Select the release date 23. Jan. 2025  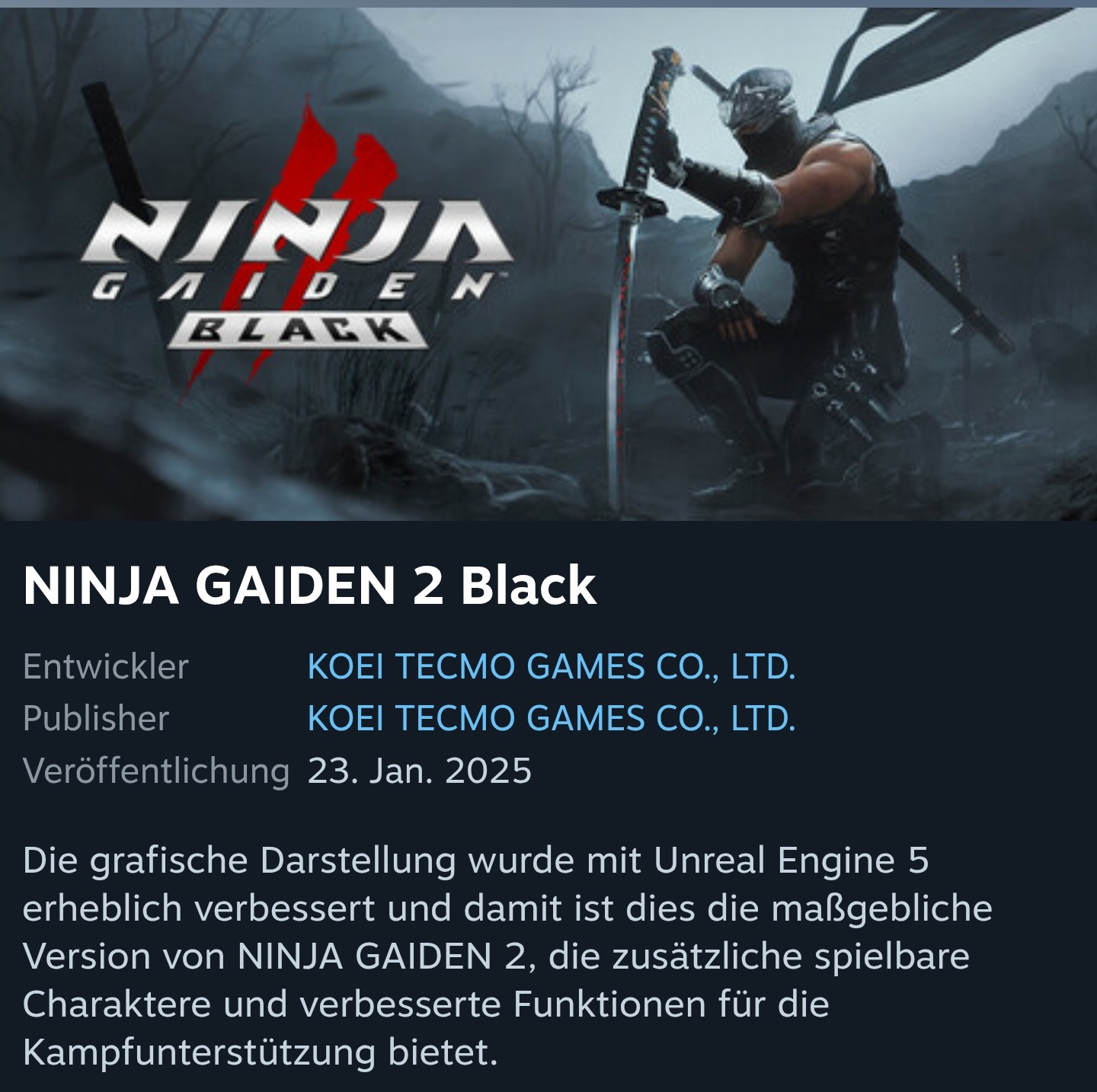[x=419, y=771]
